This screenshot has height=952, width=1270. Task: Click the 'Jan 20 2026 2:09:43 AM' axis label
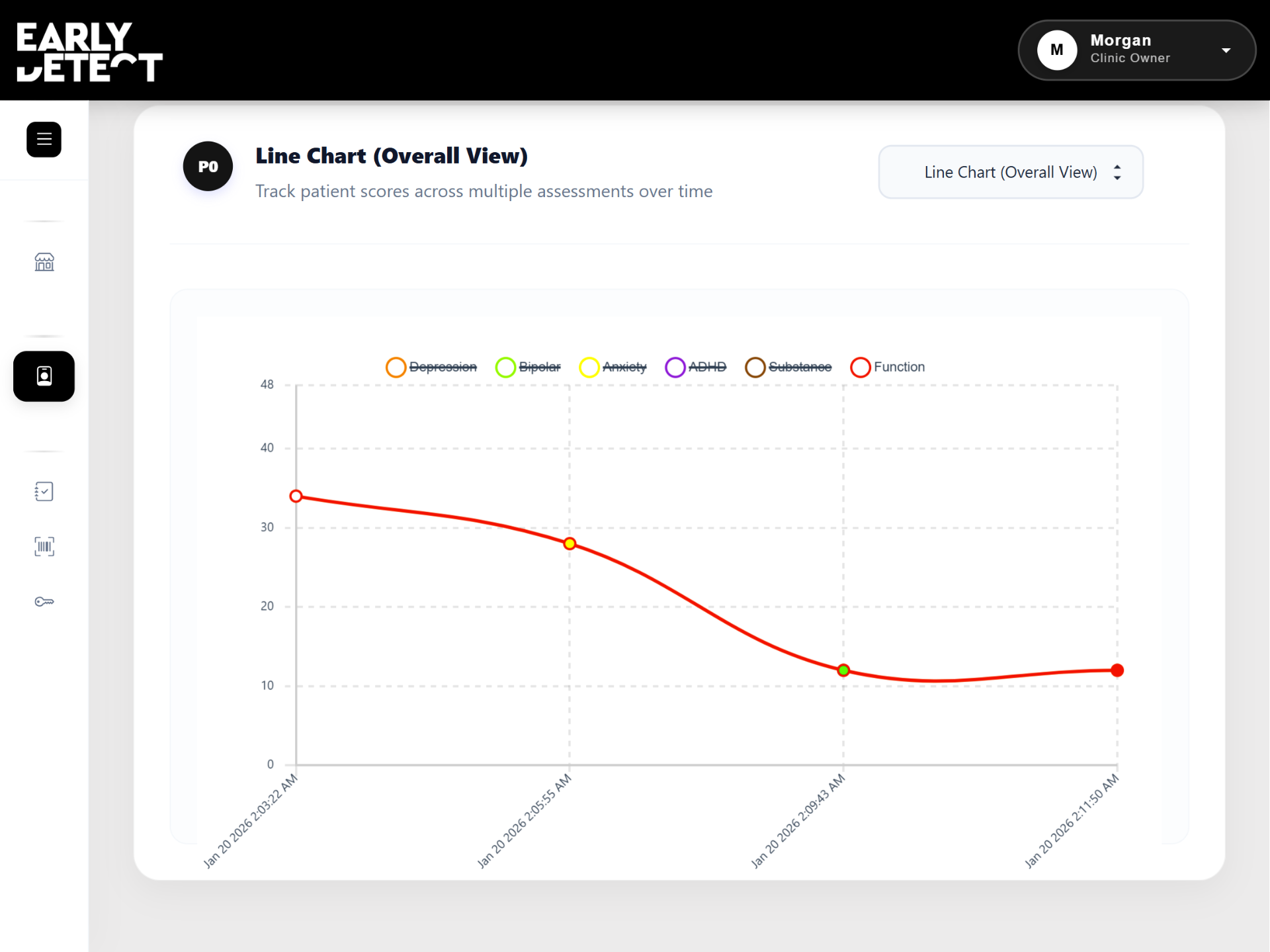pyautogui.click(x=798, y=821)
